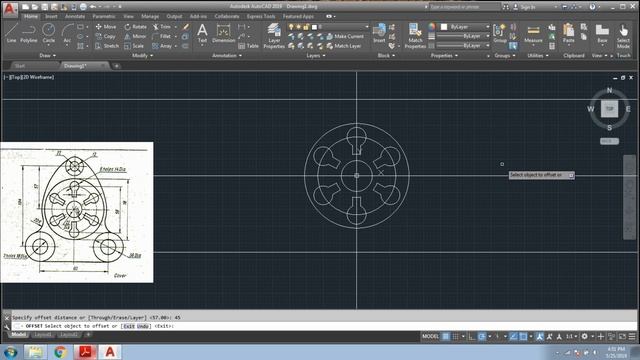Expand the Properties panel
This screenshot has width=640, height=360.
(x=444, y=56)
